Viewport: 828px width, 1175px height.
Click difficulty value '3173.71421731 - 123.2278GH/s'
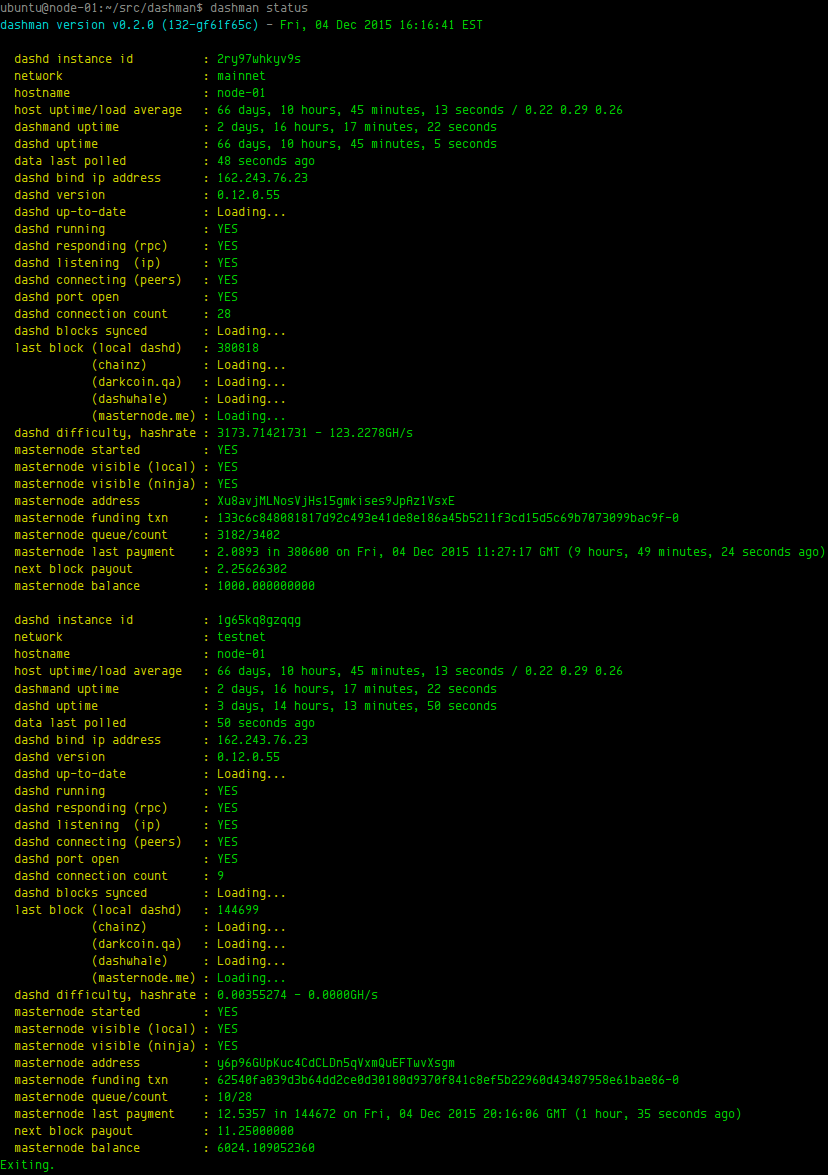(315, 433)
